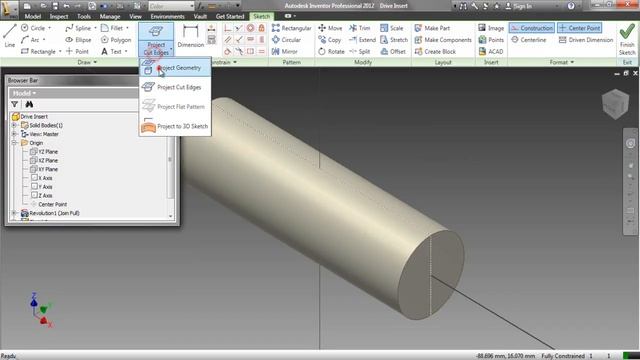640x360 pixels.
Task: Select the Offset tool
Action: (x=393, y=51)
